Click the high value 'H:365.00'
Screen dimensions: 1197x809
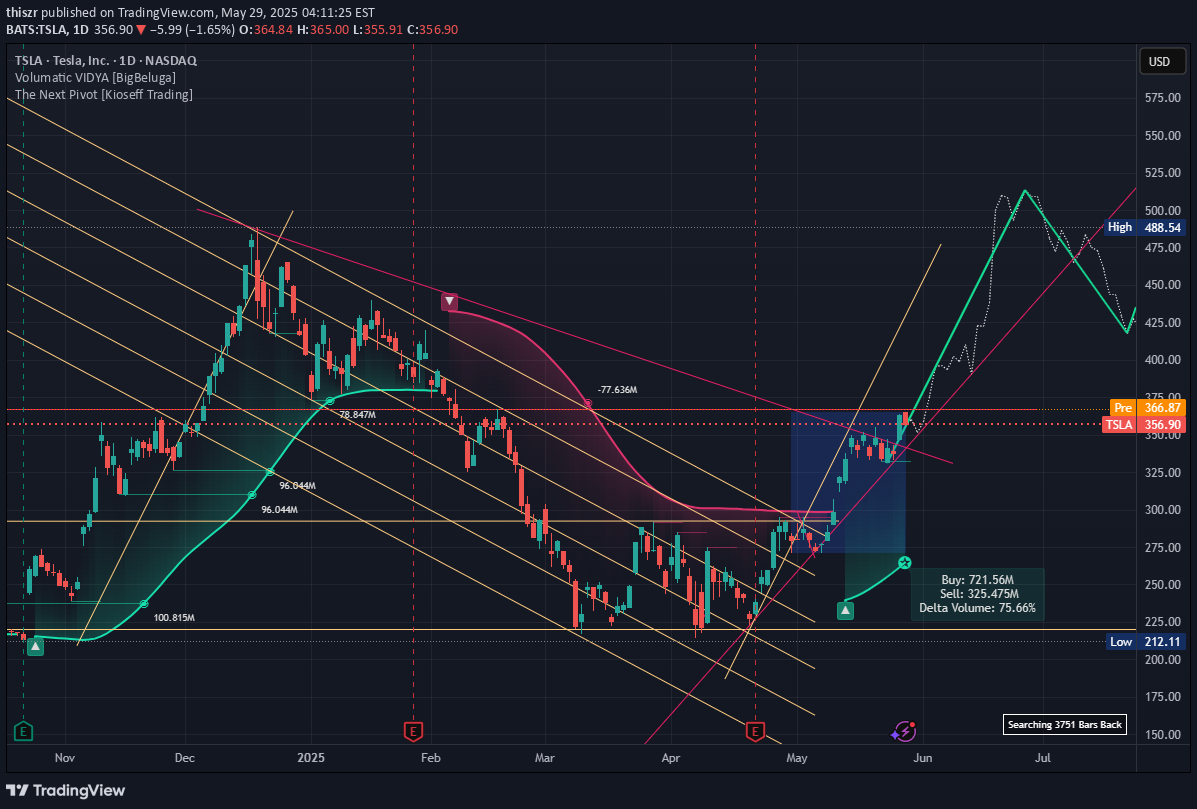click(324, 30)
